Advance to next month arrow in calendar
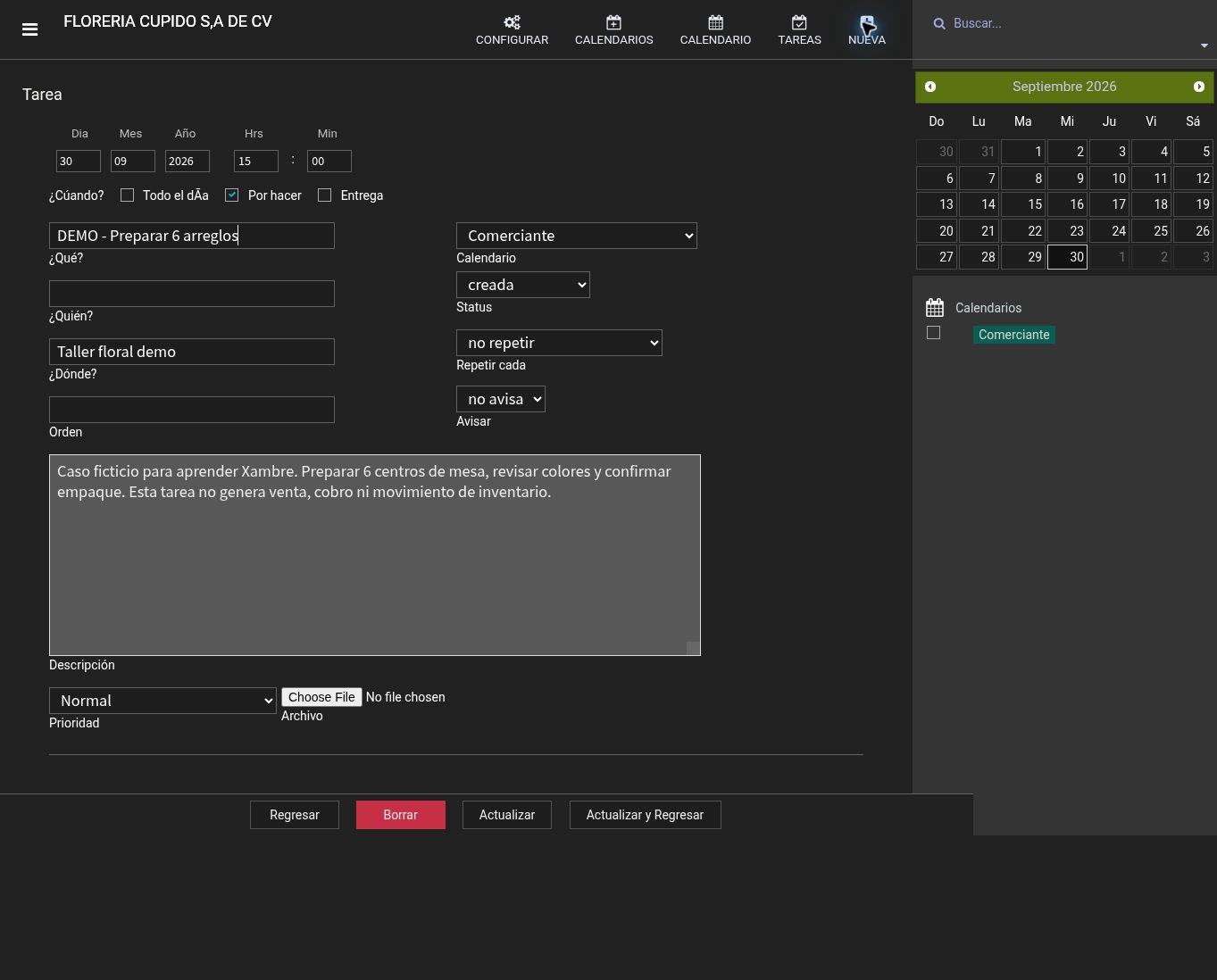 point(1199,87)
